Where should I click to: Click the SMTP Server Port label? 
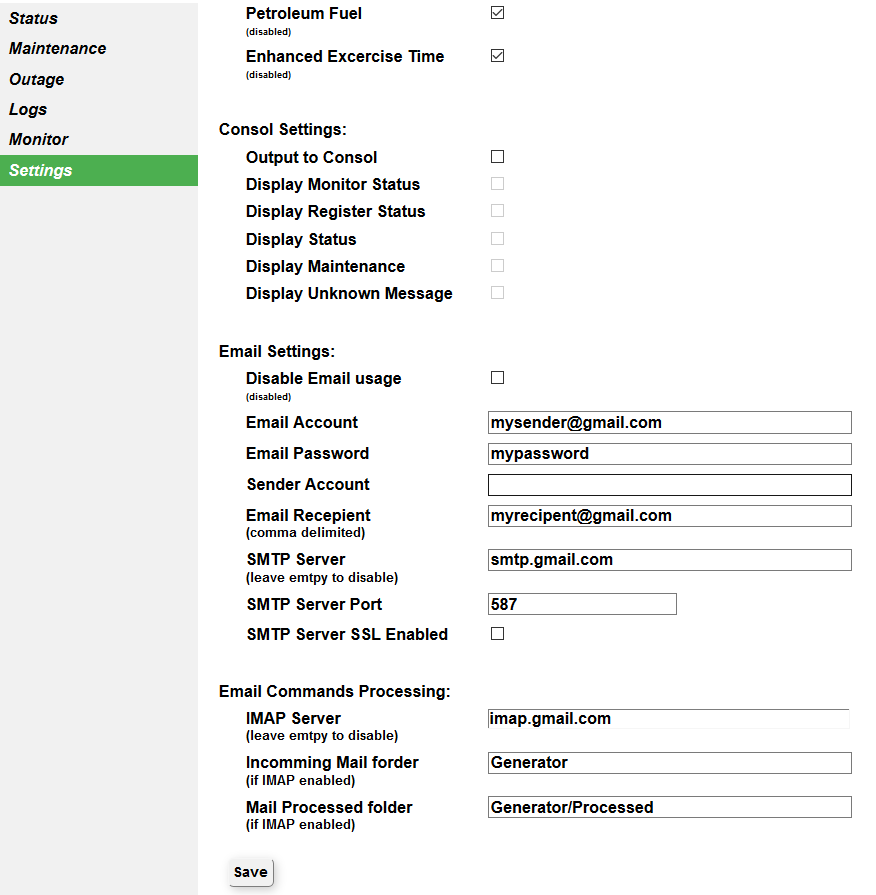click(314, 604)
